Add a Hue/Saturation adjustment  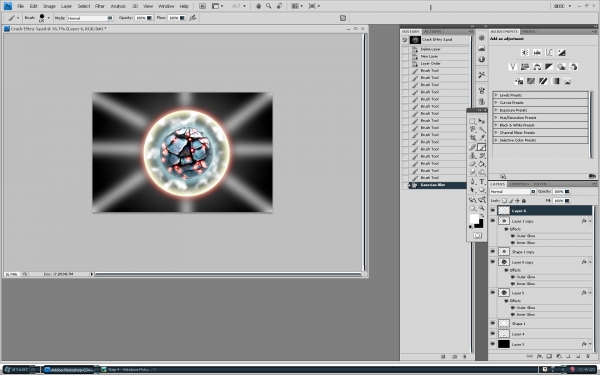coord(525,67)
